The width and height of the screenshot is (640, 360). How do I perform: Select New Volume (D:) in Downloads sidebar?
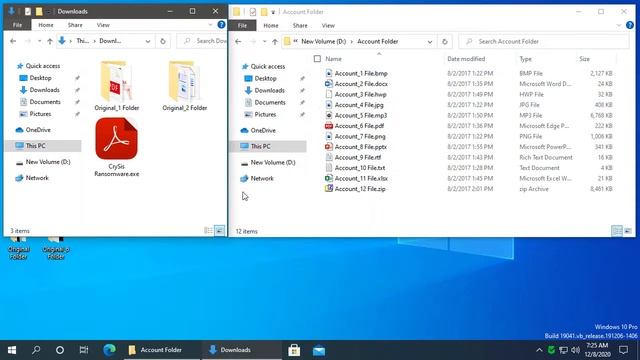tap(48, 162)
